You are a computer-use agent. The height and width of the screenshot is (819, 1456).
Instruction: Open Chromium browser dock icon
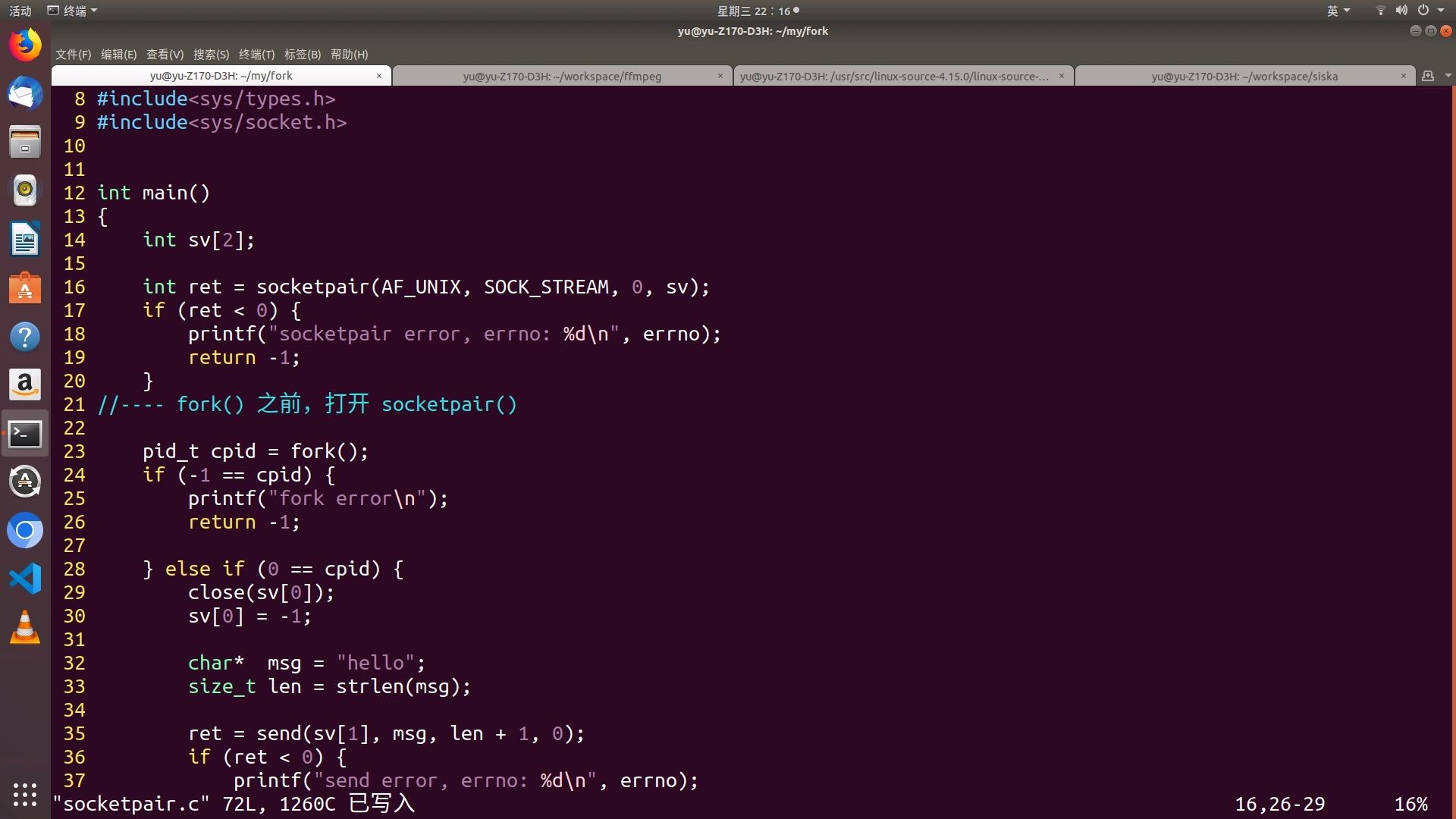(25, 531)
